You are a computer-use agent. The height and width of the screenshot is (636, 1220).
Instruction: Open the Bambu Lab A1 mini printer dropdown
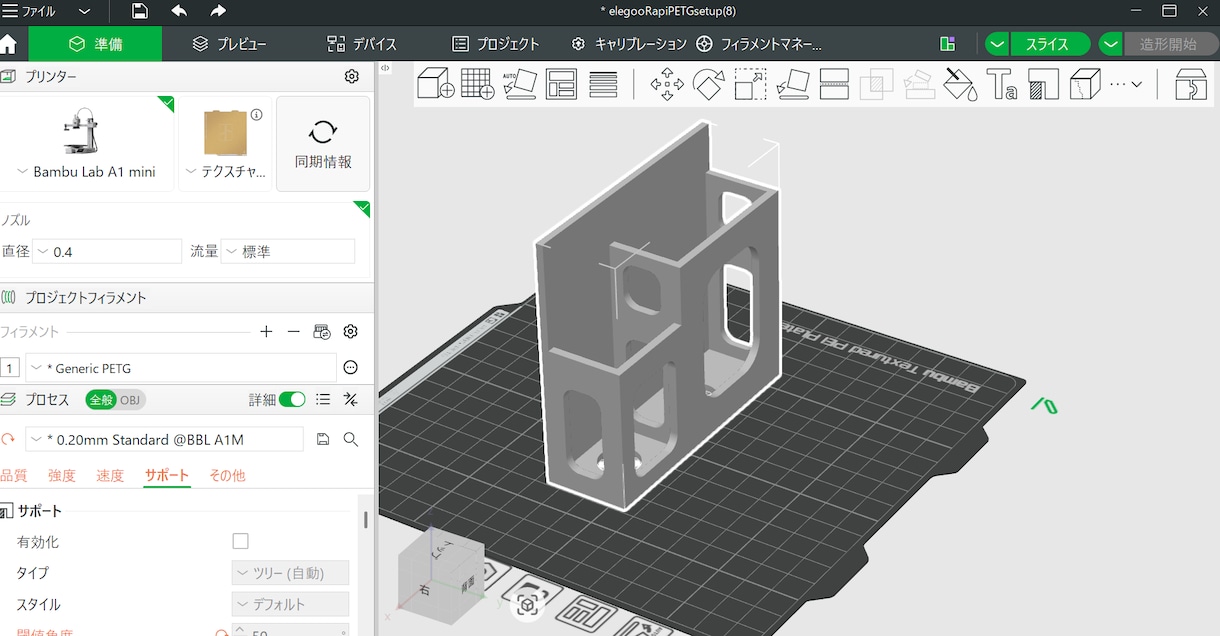pos(87,172)
